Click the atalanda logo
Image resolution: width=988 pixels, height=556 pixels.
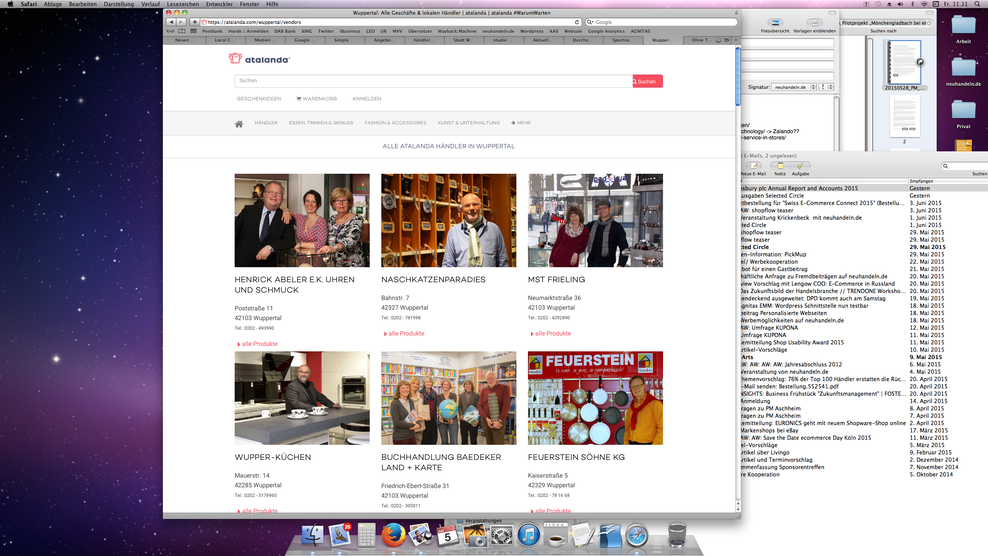(x=260, y=59)
